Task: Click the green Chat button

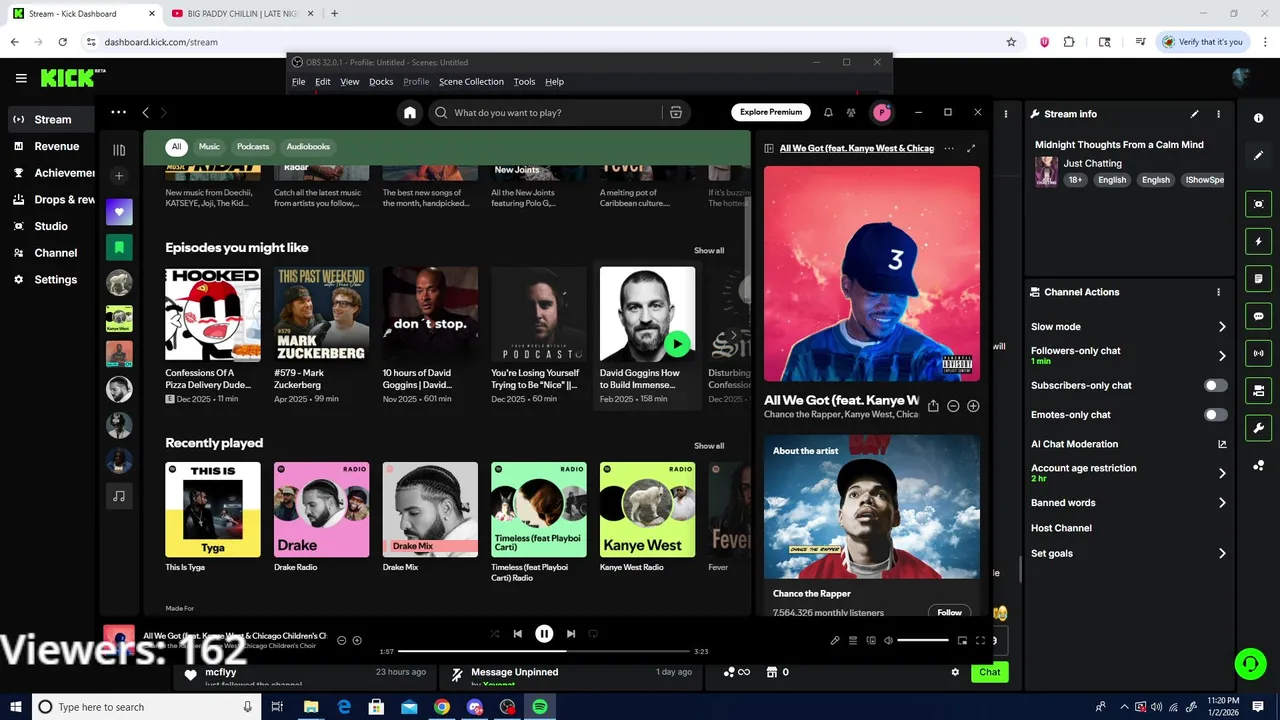Action: pyautogui.click(x=990, y=672)
